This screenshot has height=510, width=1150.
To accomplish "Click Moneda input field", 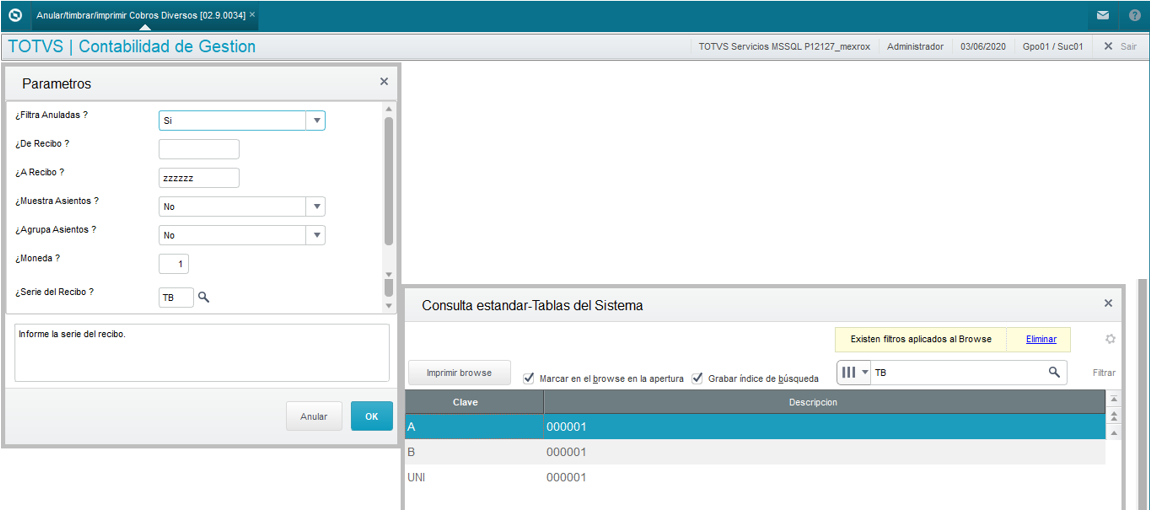I will pyautogui.click(x=174, y=264).
